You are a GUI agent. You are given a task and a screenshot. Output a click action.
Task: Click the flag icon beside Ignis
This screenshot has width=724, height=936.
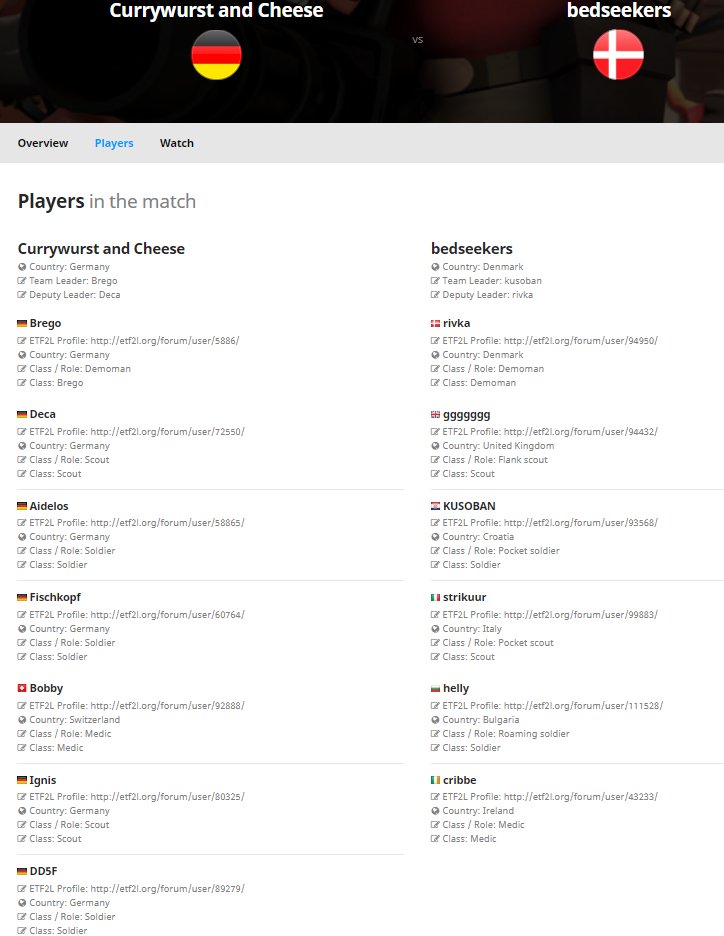(22, 780)
